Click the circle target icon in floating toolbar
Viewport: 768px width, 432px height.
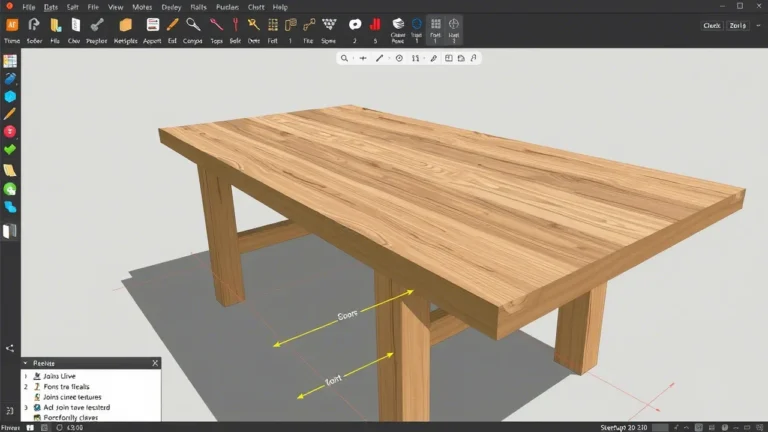pos(399,58)
